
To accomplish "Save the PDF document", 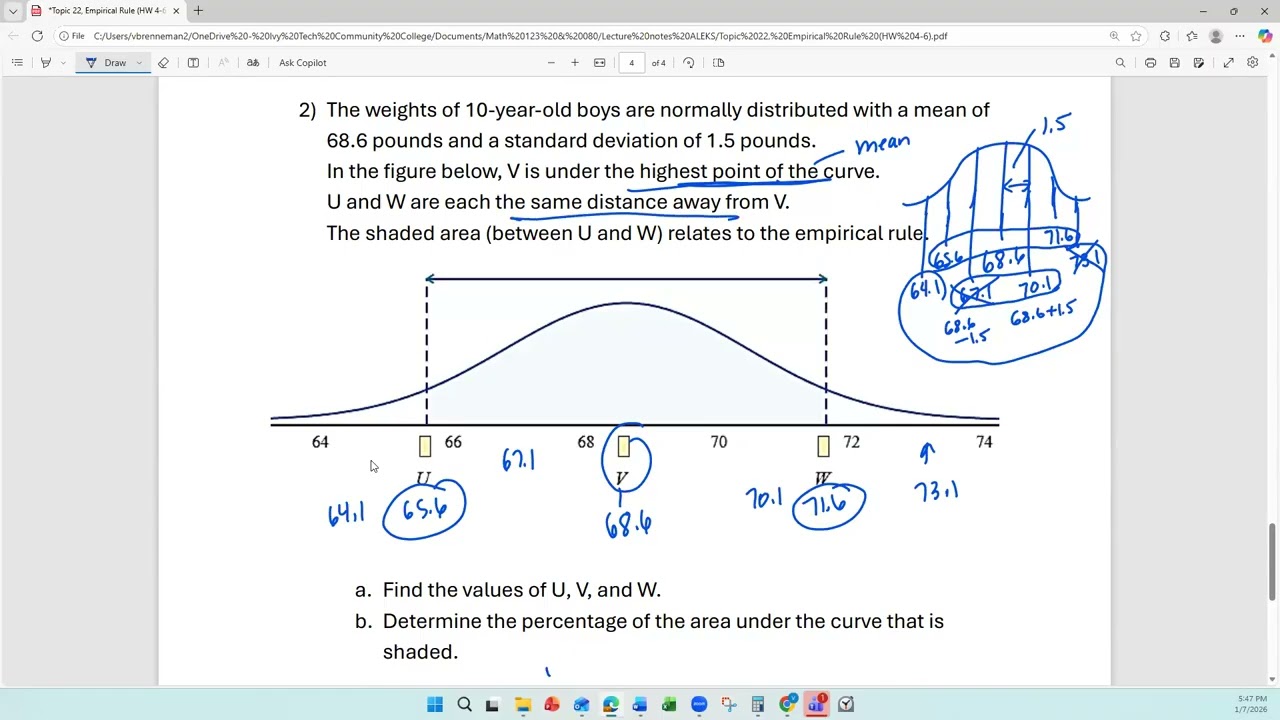I will pos(1174,62).
